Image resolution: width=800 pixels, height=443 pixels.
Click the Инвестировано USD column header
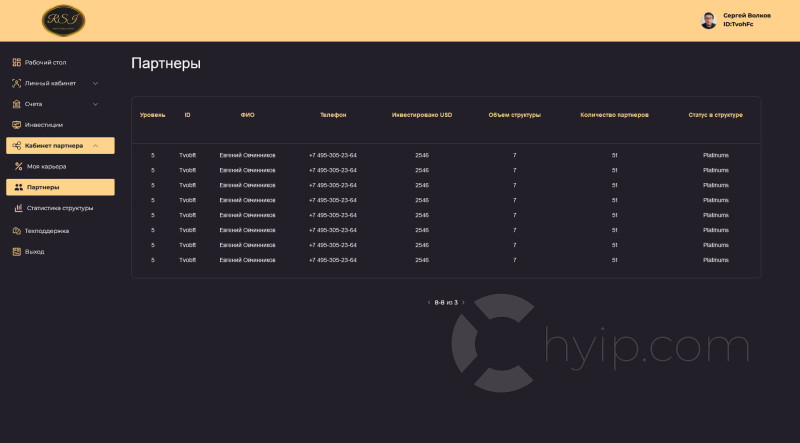(422, 115)
